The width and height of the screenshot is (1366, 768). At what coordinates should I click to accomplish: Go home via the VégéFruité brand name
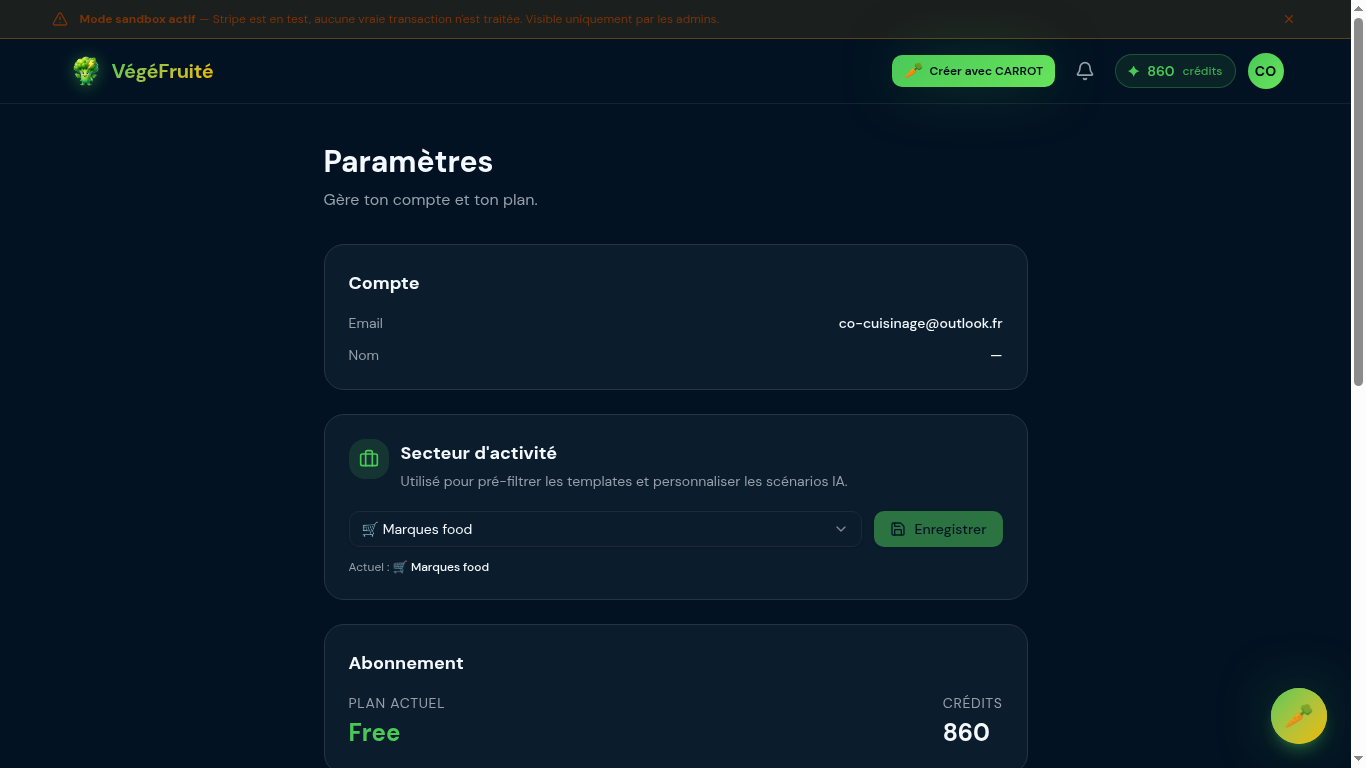click(162, 71)
